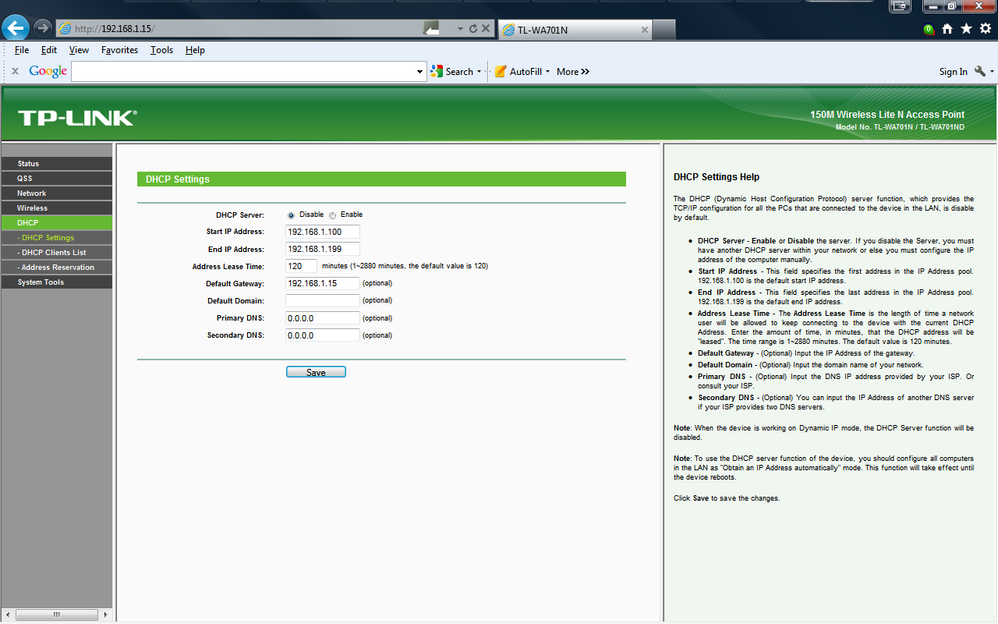This screenshot has height=624, width=998.
Task: Click the End IP Address field
Action: [322, 249]
